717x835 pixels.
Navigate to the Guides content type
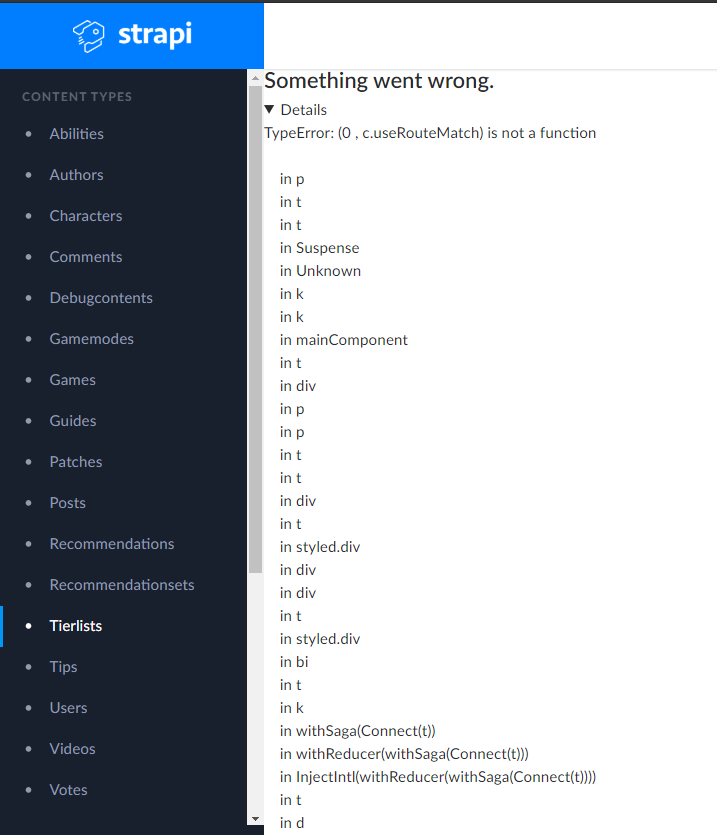pyautogui.click(x=74, y=420)
